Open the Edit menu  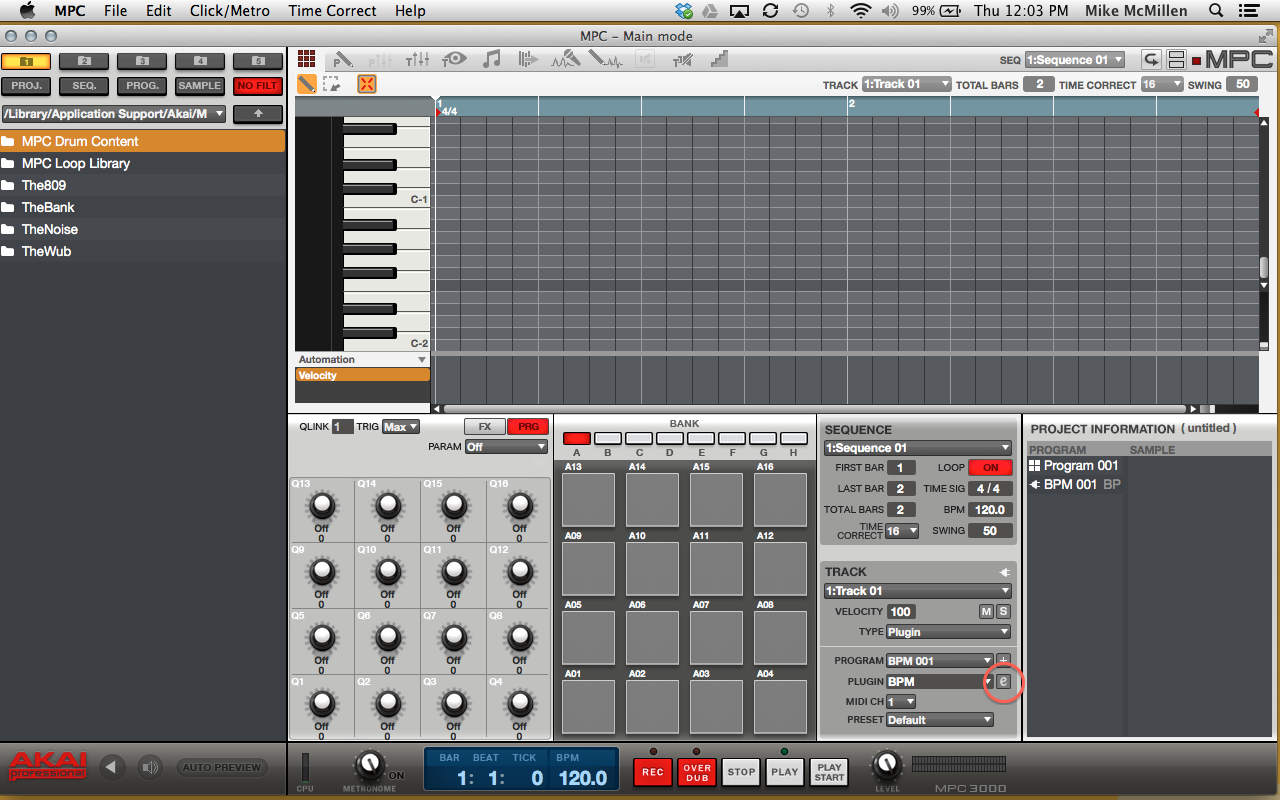point(158,11)
